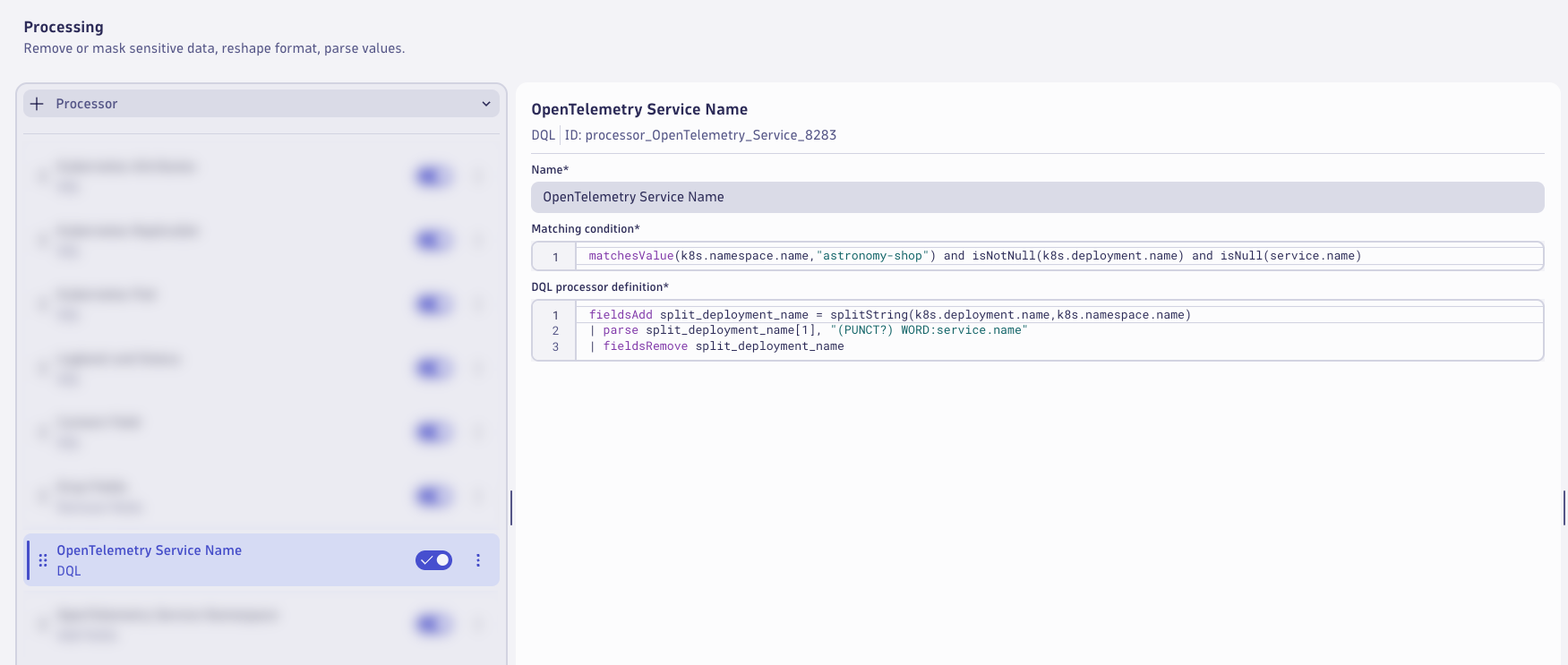
Task: Click the "astronomy-shop" string in the matching condition
Action: [x=872, y=256]
